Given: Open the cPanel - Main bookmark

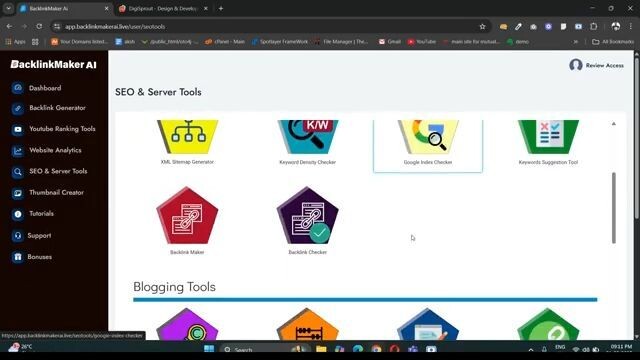Looking at the screenshot, I should pyautogui.click(x=225, y=42).
